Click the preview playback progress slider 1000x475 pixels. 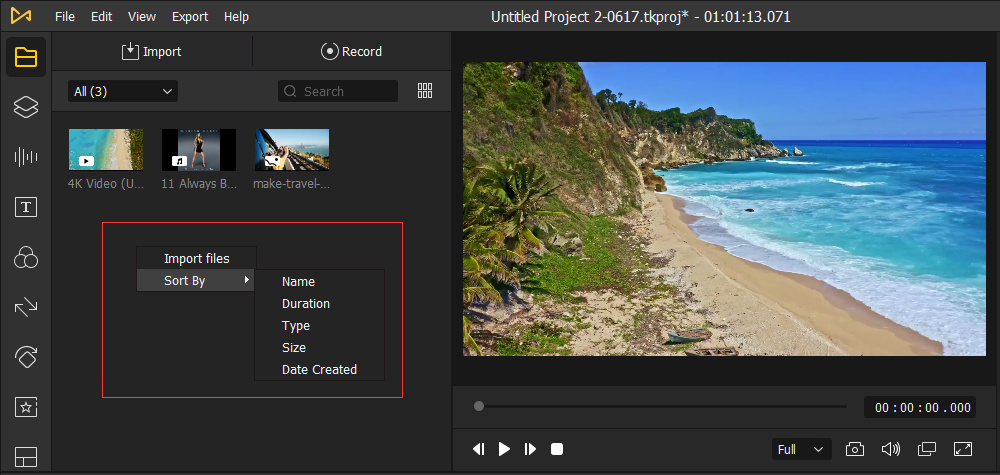[660, 406]
